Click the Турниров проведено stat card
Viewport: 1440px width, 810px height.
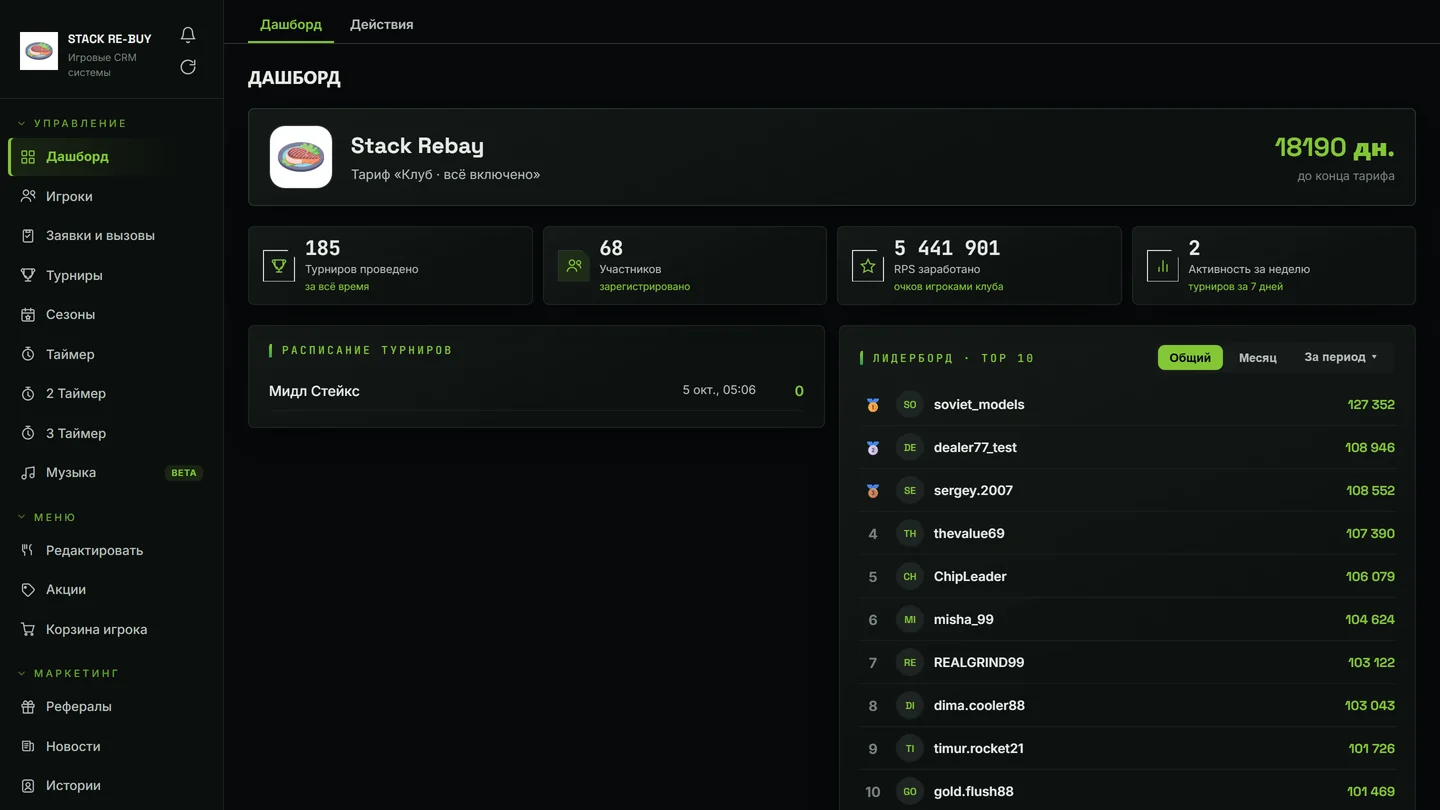click(x=390, y=265)
